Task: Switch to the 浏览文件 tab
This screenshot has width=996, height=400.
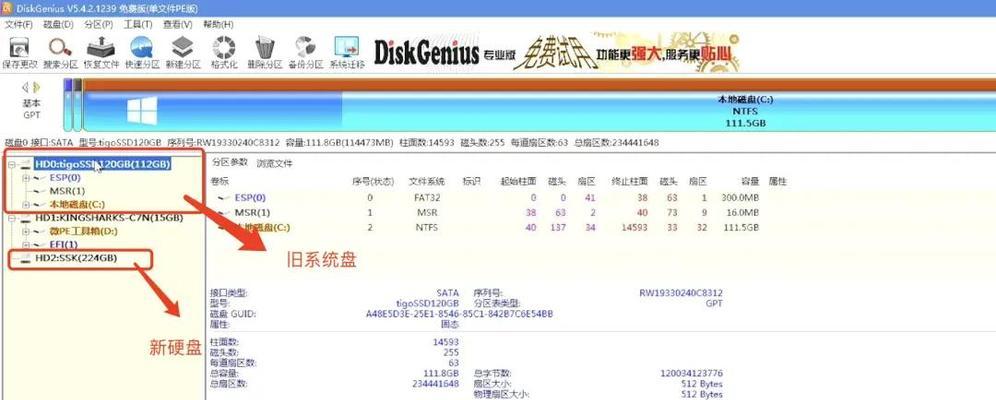Action: pyautogui.click(x=274, y=163)
